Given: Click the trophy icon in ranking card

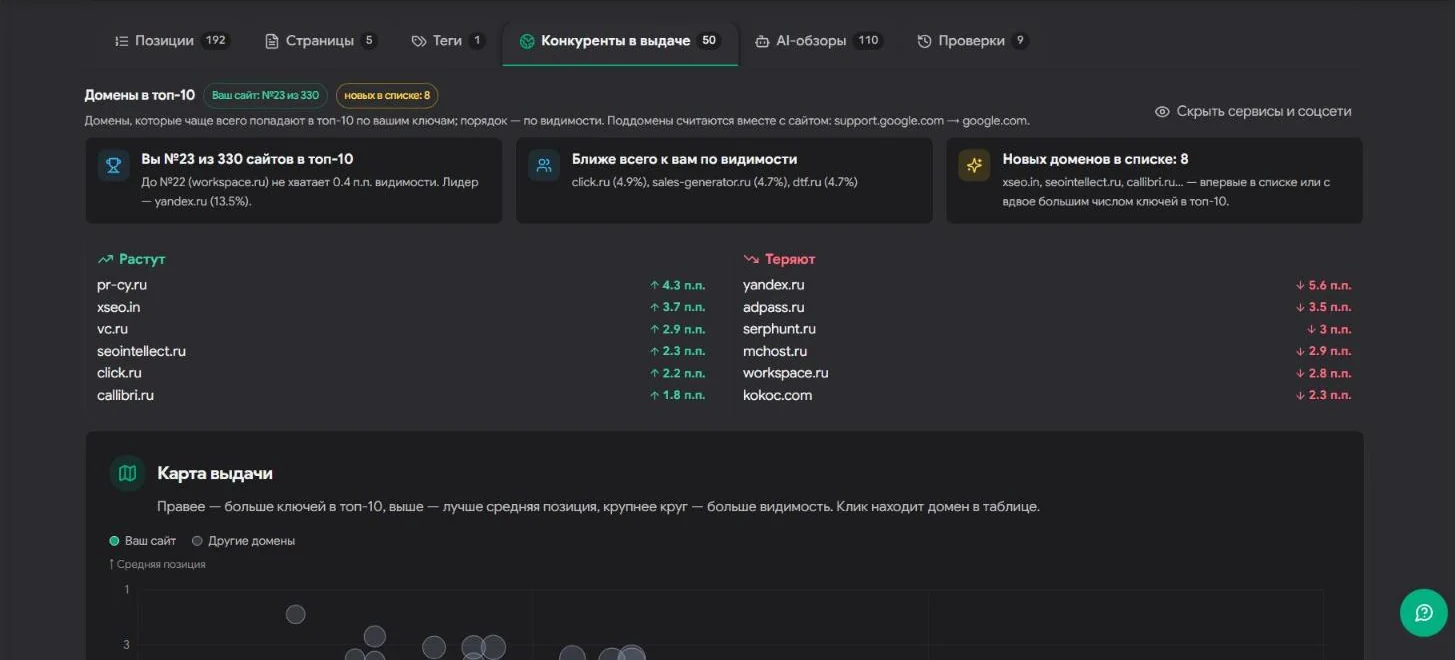Looking at the screenshot, I should (114, 165).
